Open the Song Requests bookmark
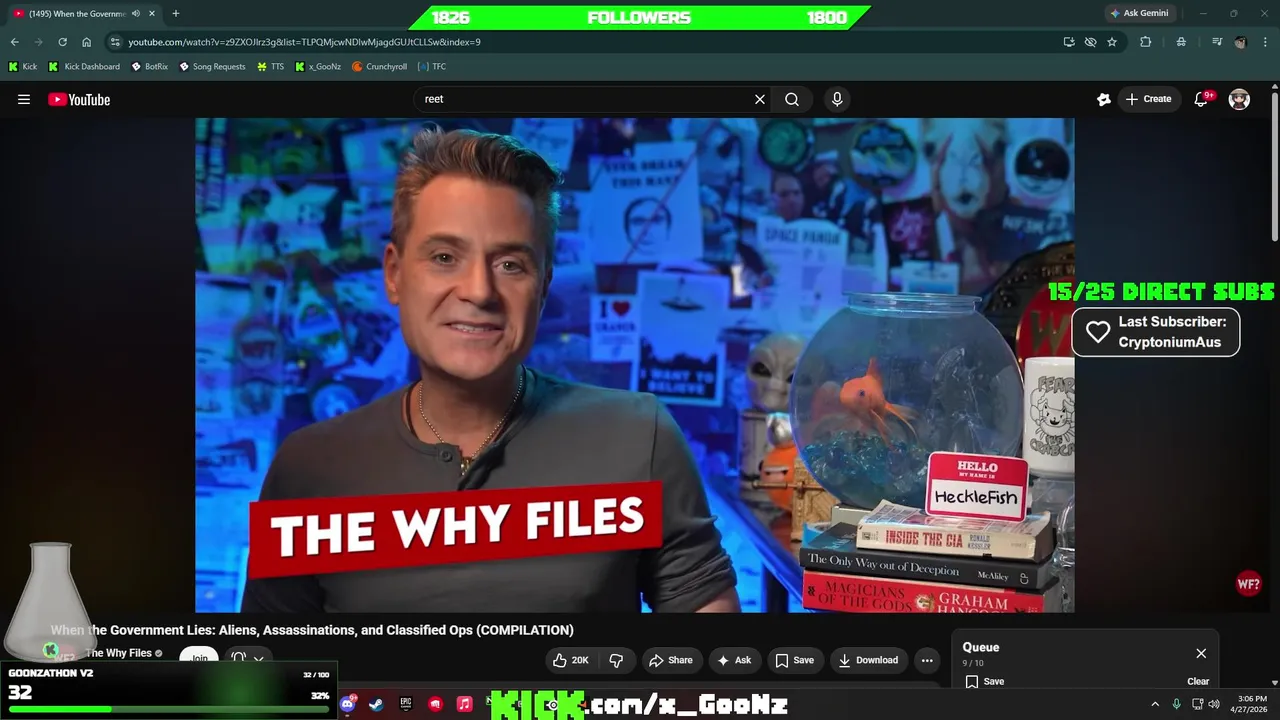The height and width of the screenshot is (720, 1280). pyautogui.click(x=211, y=66)
